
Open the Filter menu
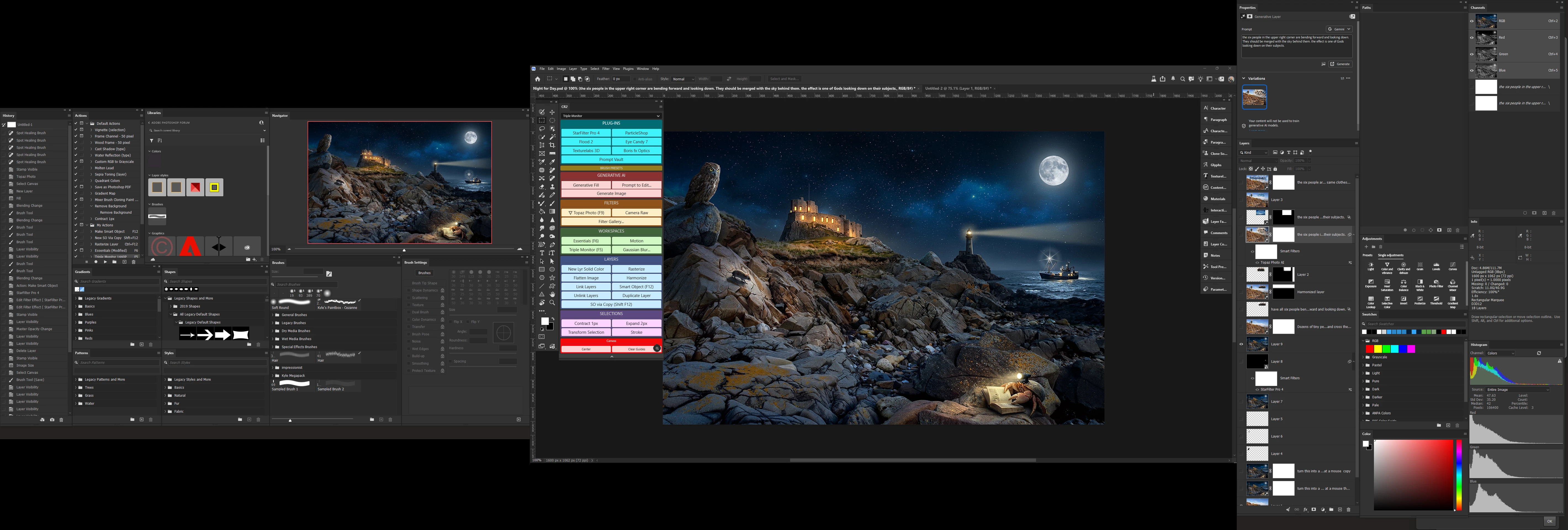pos(606,69)
